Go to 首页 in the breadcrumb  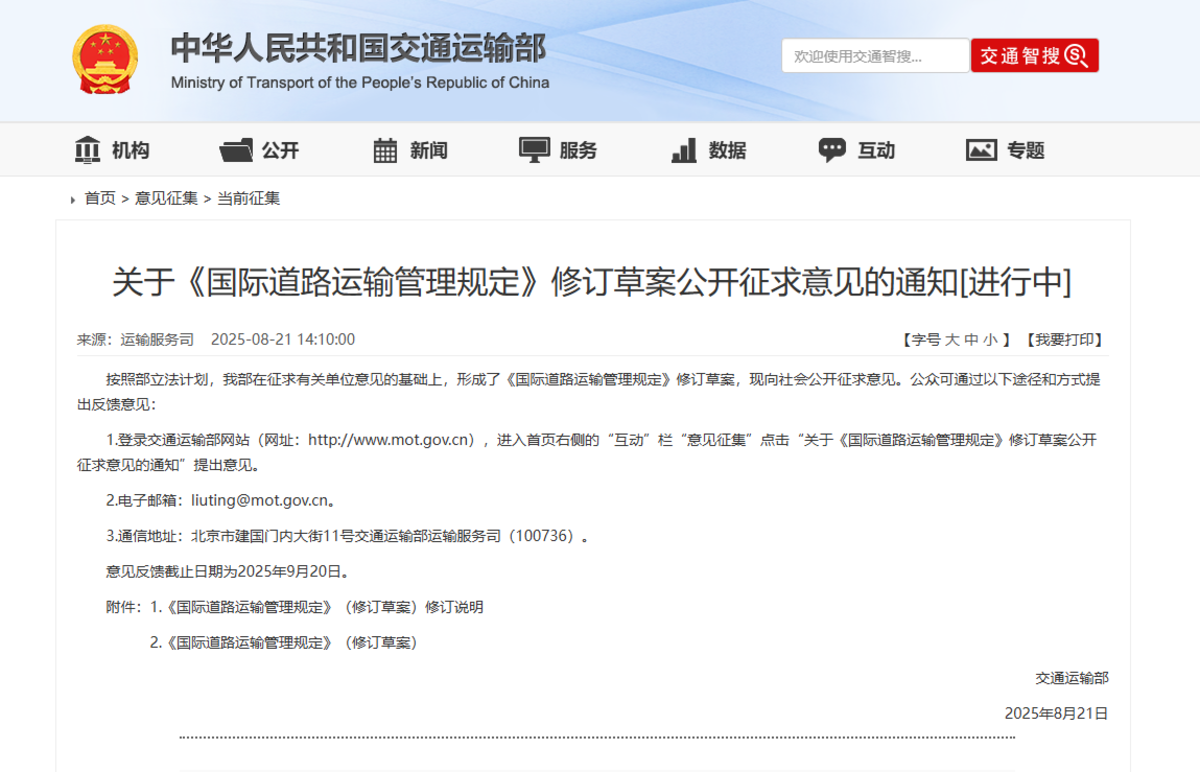[100, 198]
